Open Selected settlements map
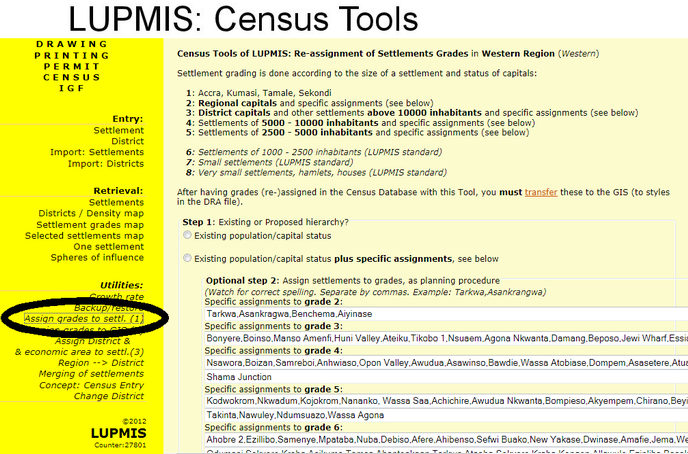This screenshot has width=688, height=454. point(84,236)
